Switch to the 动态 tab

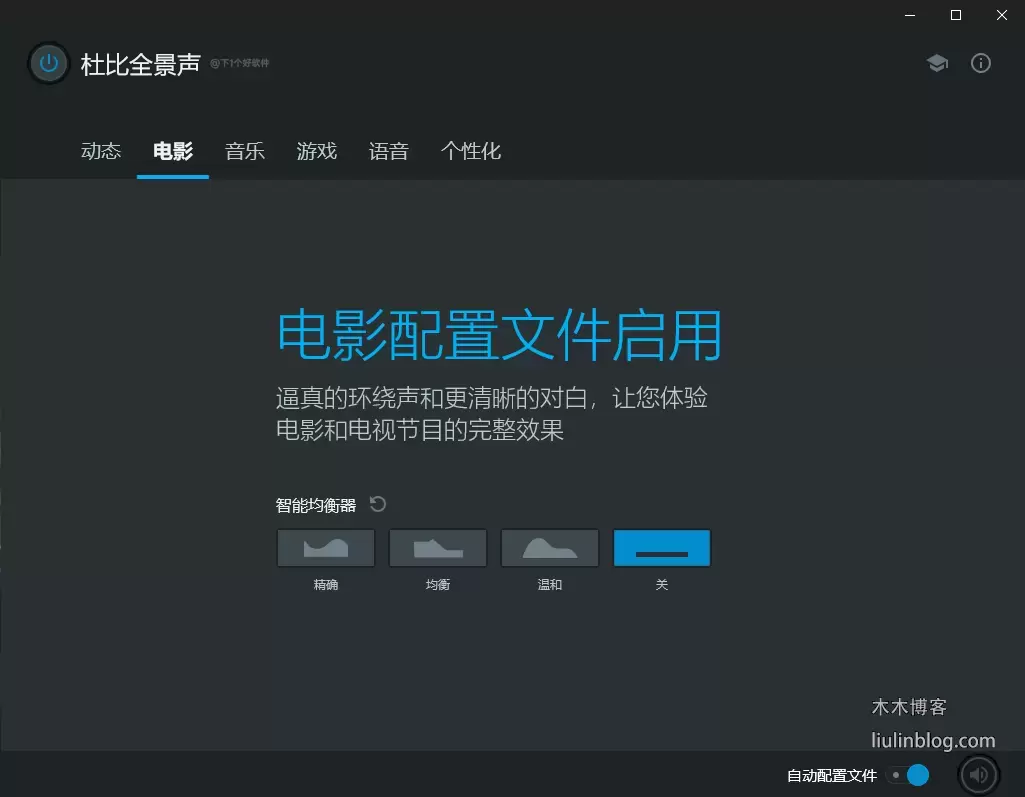tap(101, 152)
